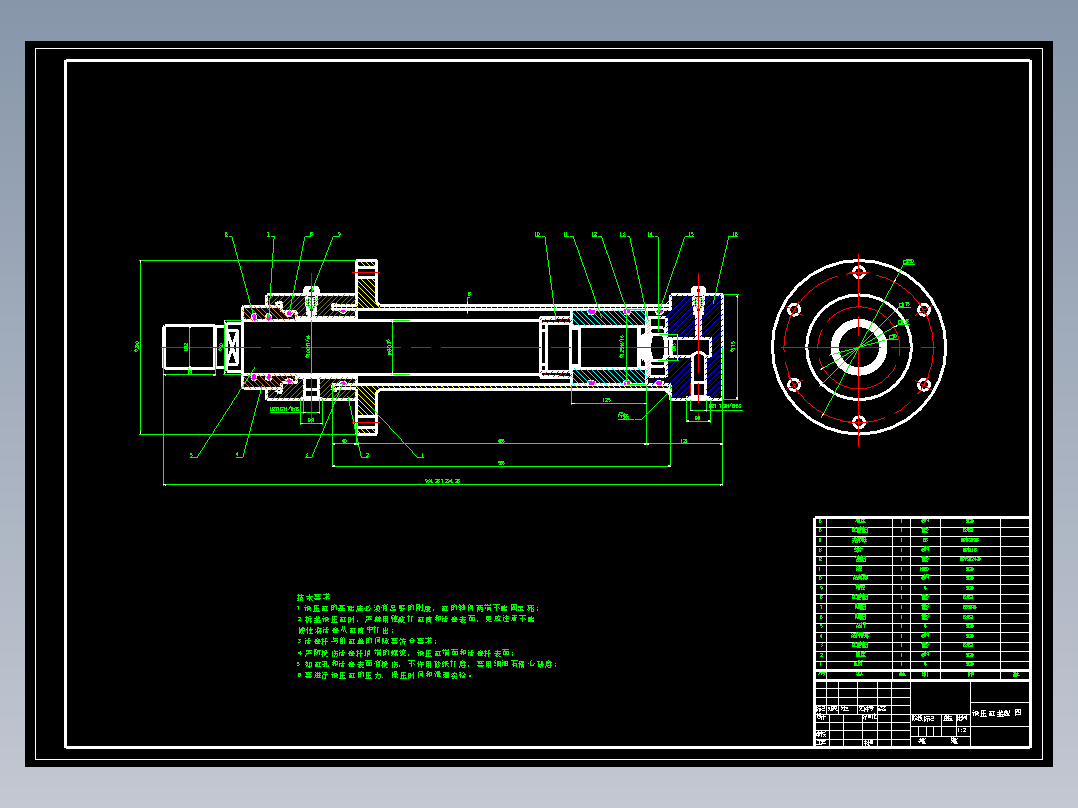
Task: Click the technical requirements heading text
Action: [314, 597]
